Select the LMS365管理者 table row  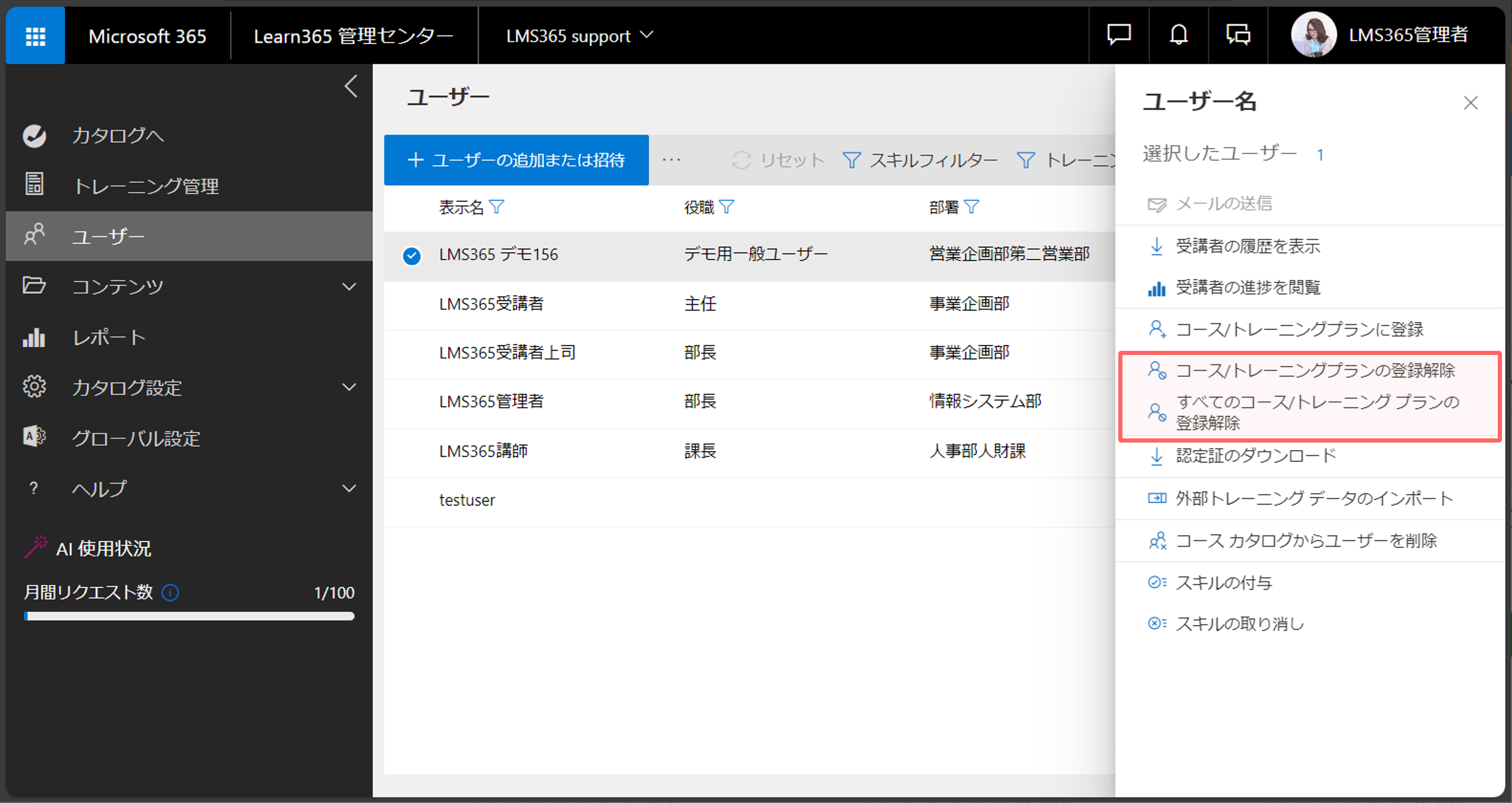coord(750,401)
